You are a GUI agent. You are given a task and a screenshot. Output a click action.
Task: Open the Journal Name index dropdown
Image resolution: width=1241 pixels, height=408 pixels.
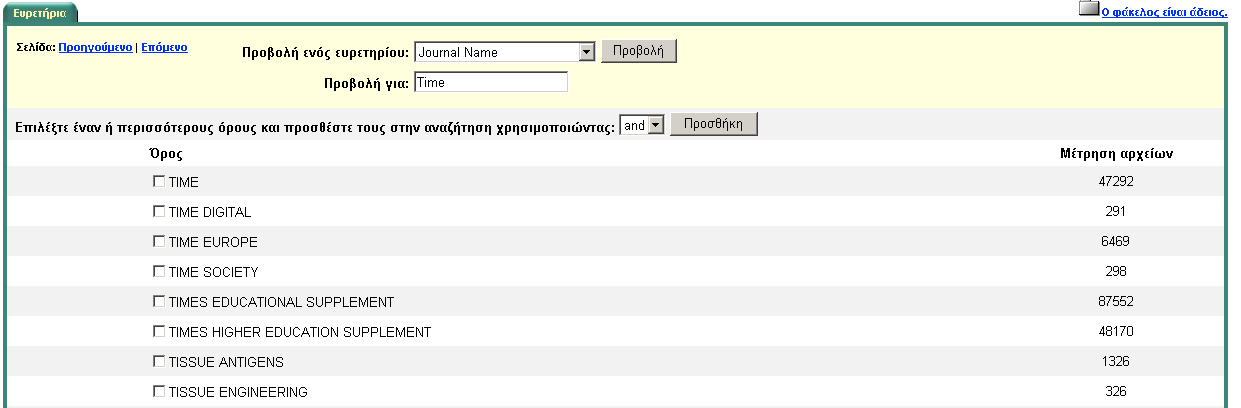coord(505,52)
